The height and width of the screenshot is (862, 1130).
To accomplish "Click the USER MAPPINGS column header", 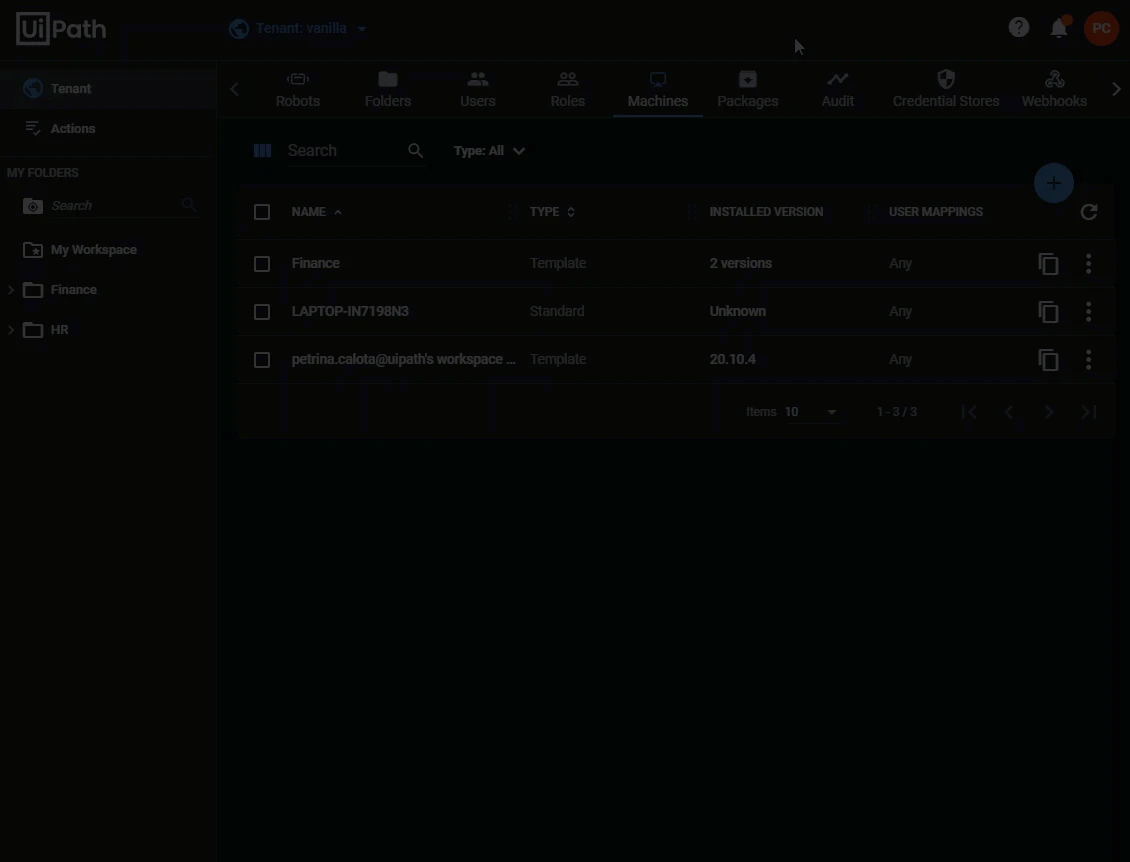I will [x=935, y=212].
